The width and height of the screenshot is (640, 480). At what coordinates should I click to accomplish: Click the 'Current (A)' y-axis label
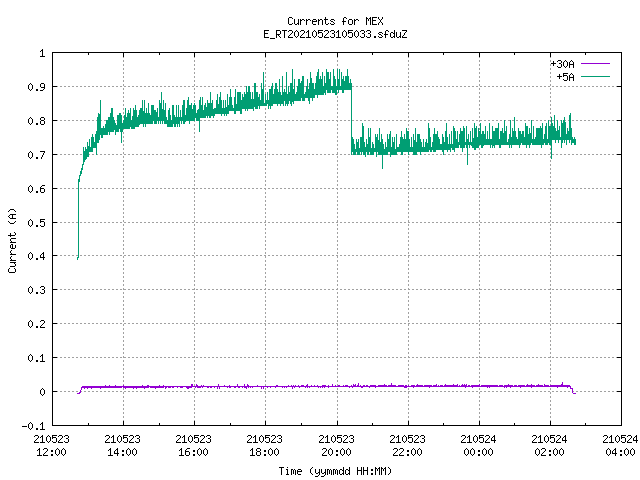pyautogui.click(x=12, y=240)
